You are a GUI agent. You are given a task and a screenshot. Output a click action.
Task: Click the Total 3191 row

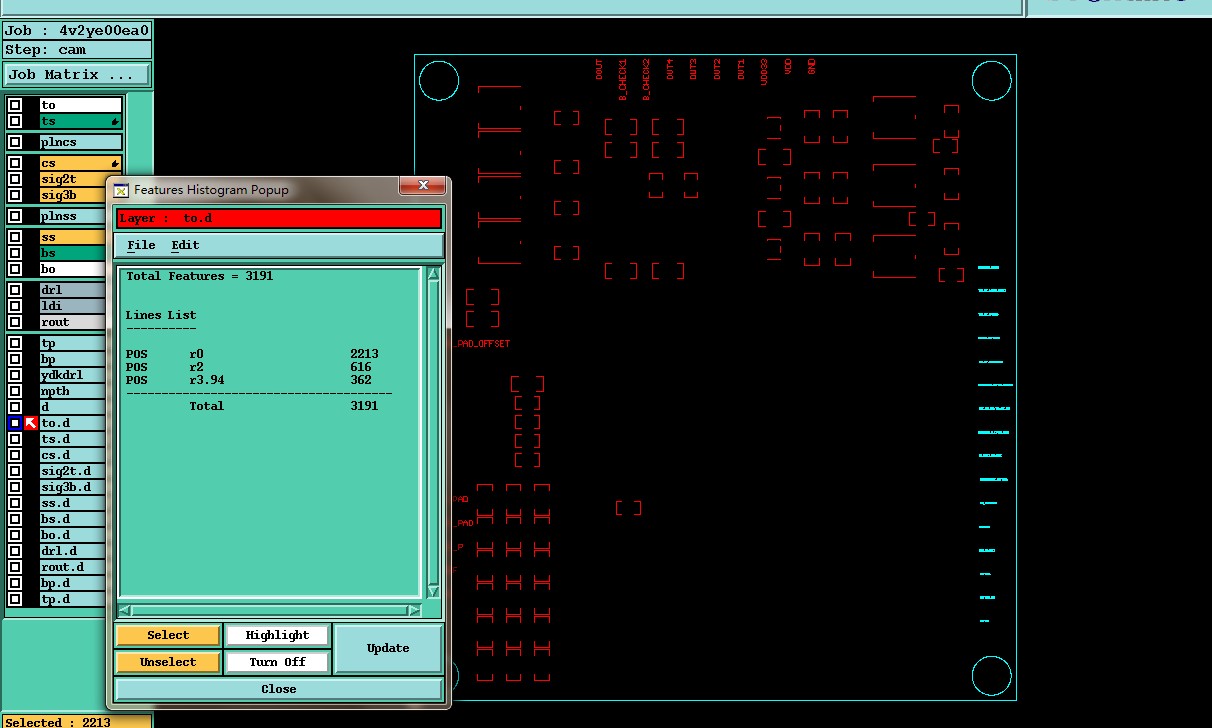click(x=284, y=406)
